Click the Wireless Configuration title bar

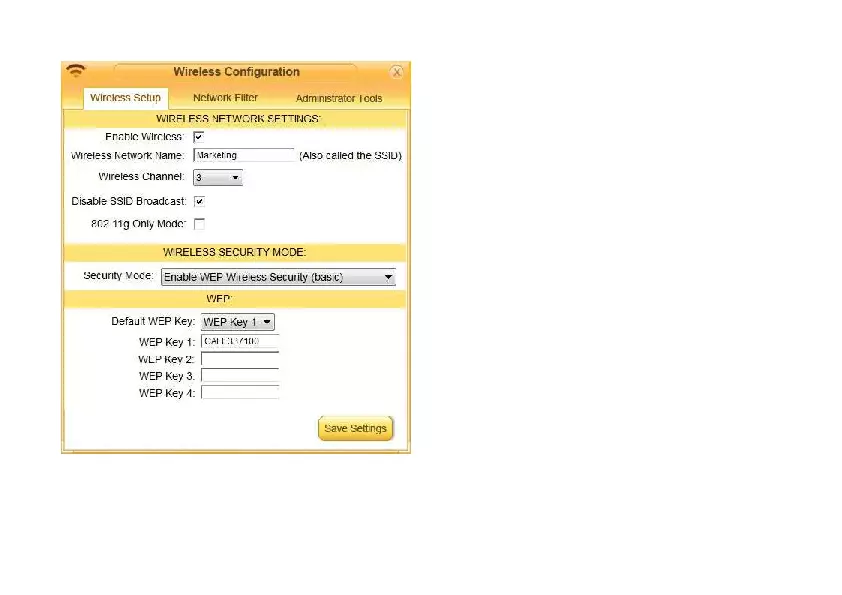pos(236,71)
